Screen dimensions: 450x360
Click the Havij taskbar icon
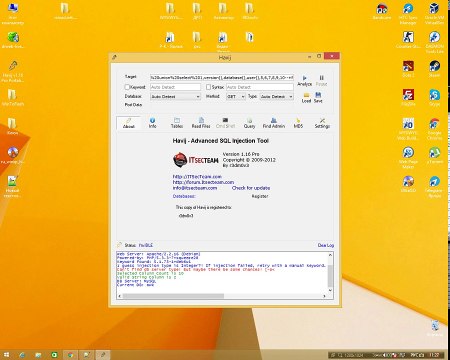(x=103, y=355)
